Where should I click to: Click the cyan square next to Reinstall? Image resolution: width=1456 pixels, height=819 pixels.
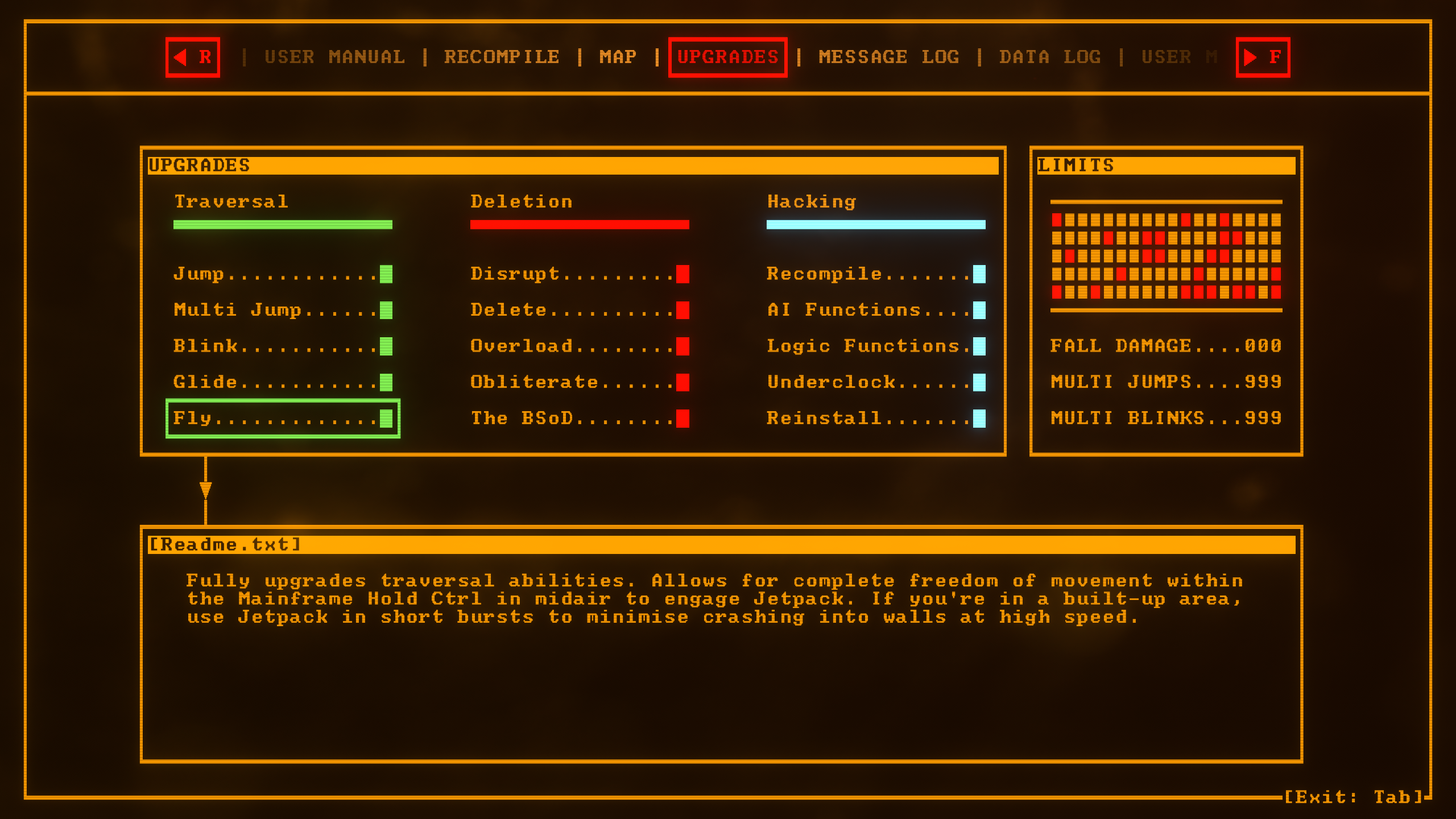[979, 419]
